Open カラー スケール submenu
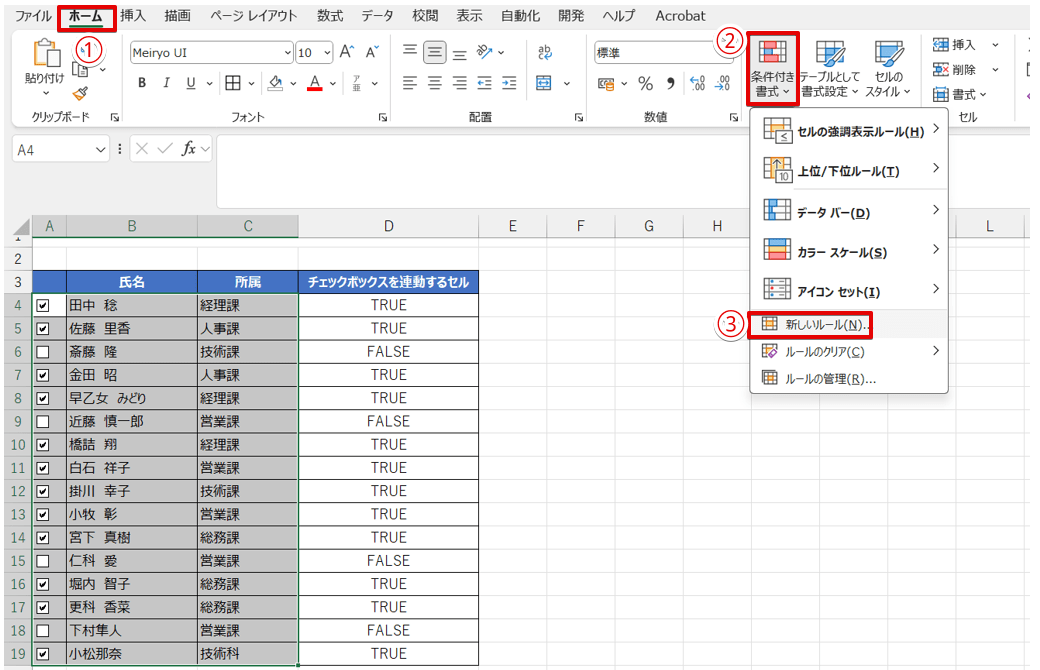This screenshot has width=1040, height=670. point(848,251)
